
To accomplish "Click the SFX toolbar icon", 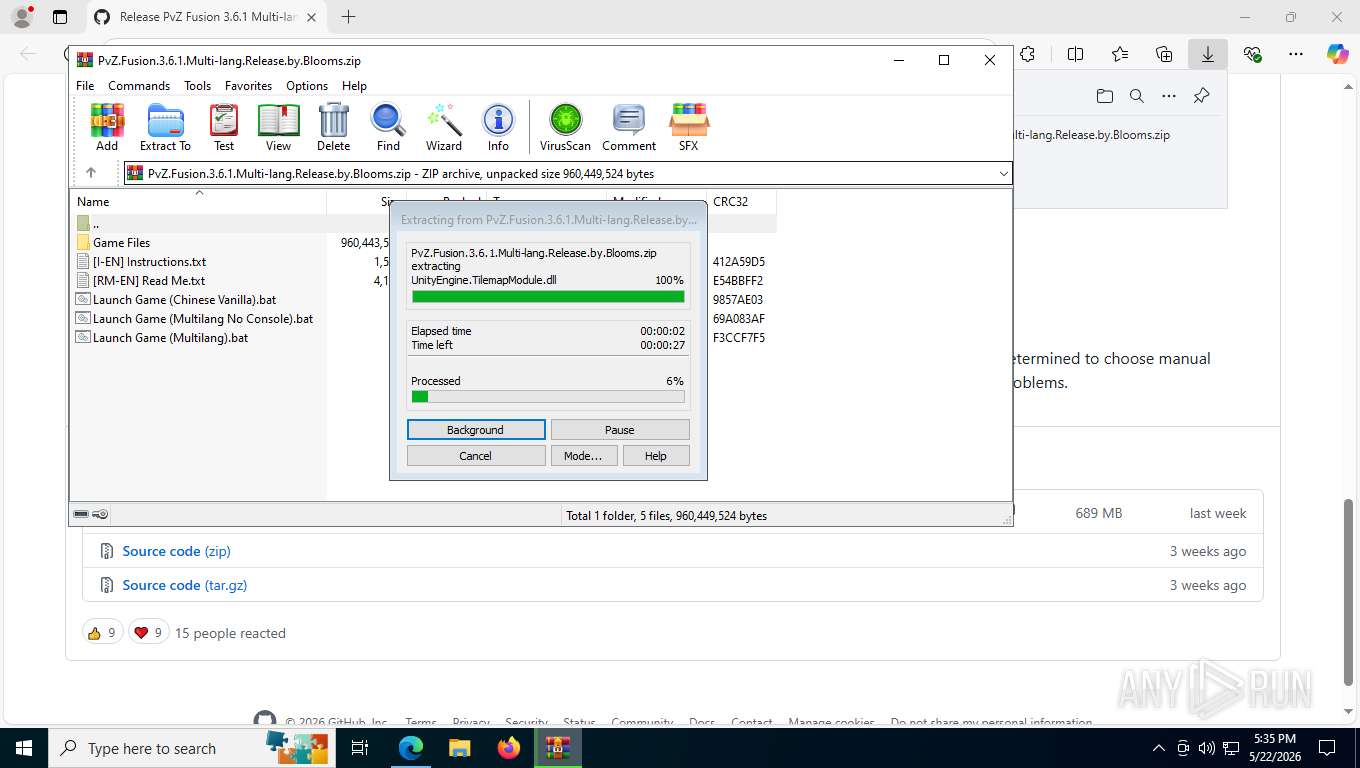I will (x=688, y=127).
